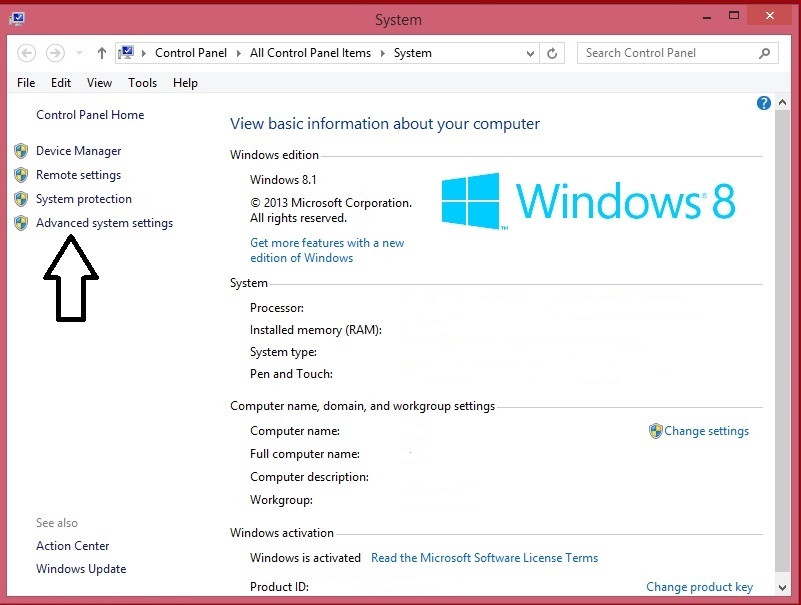Refresh the System page
Image resolution: width=801 pixels, height=605 pixels.
point(552,53)
